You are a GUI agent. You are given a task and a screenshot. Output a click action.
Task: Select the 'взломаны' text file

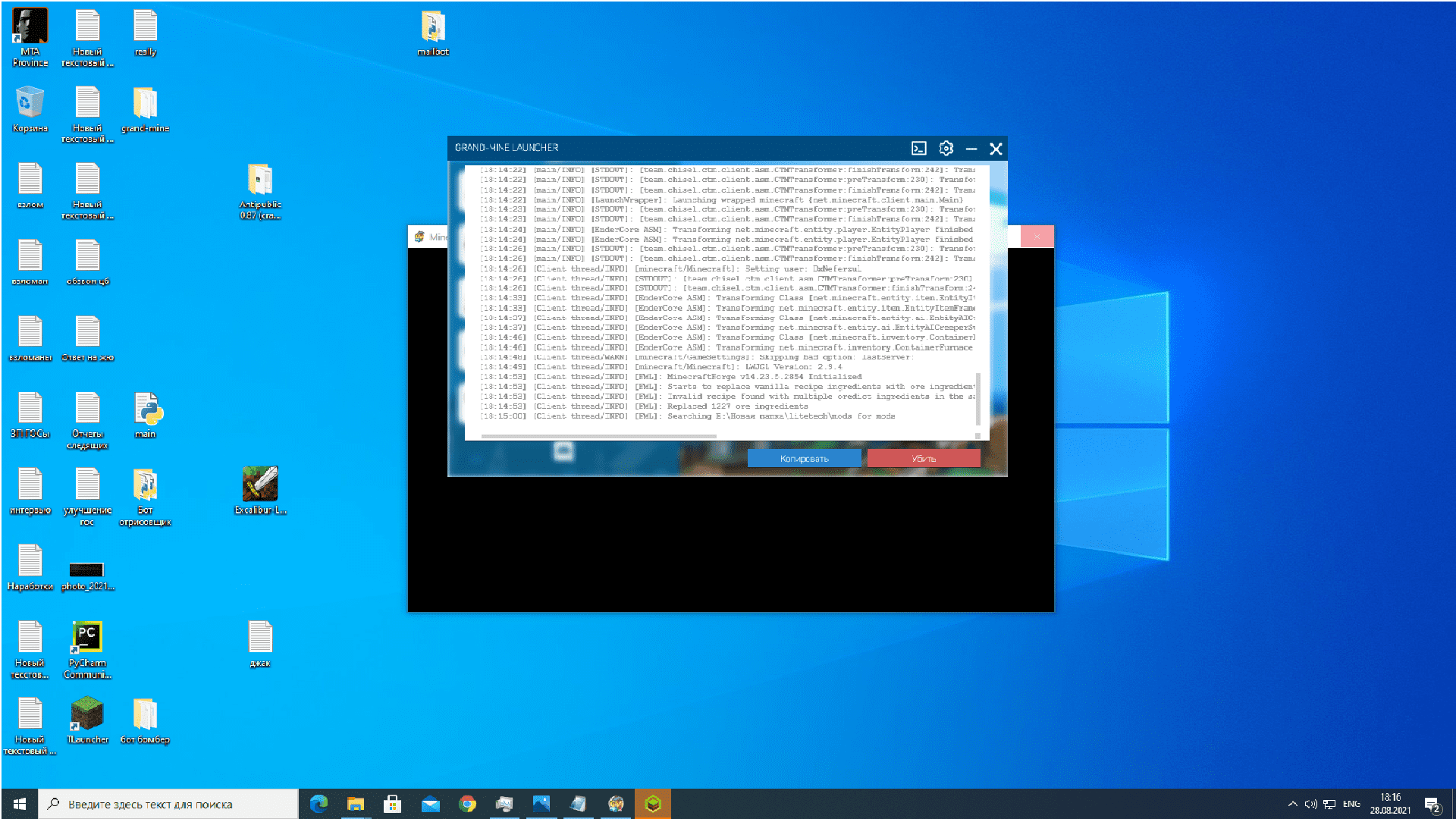(30, 340)
